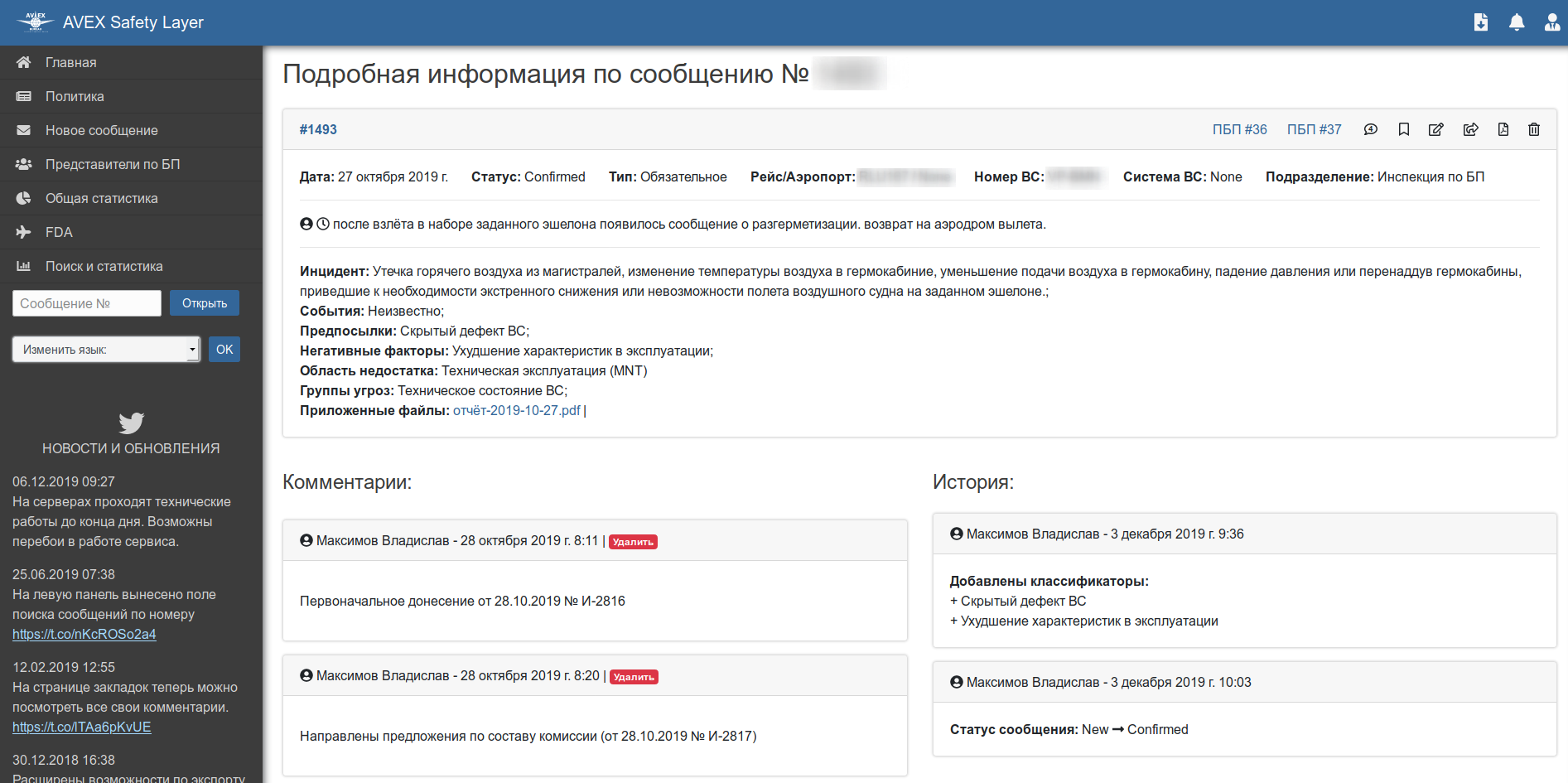Share the report using the share arrow icon
The height and width of the screenshot is (783, 1568).
(x=1471, y=129)
